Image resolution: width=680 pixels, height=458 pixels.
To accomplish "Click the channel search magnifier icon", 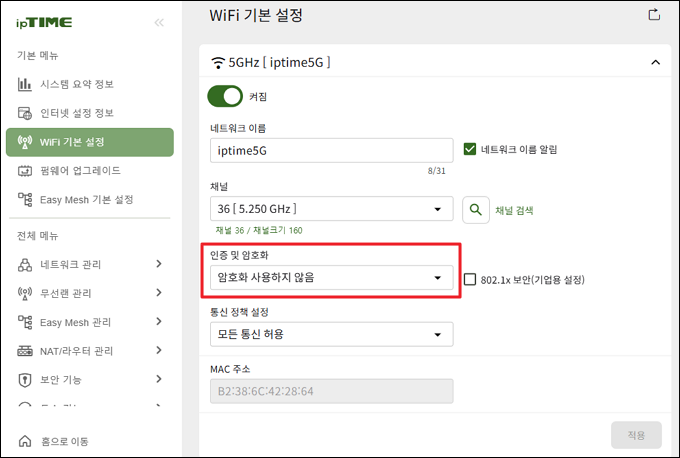I will point(476,210).
